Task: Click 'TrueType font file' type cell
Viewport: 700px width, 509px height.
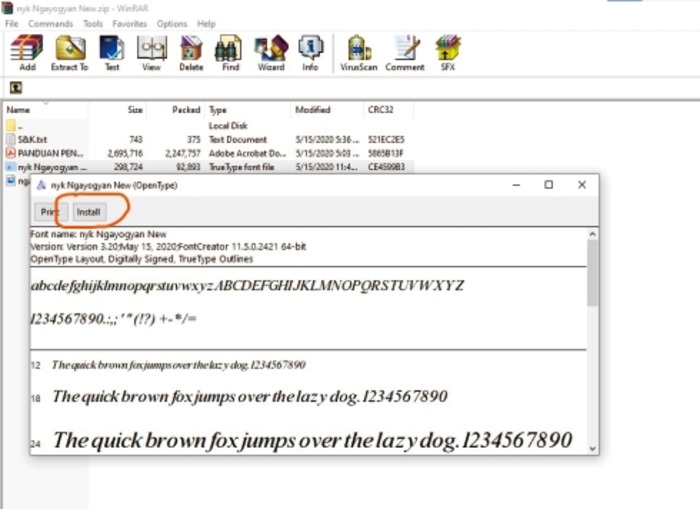Action: pyautogui.click(x=242, y=167)
